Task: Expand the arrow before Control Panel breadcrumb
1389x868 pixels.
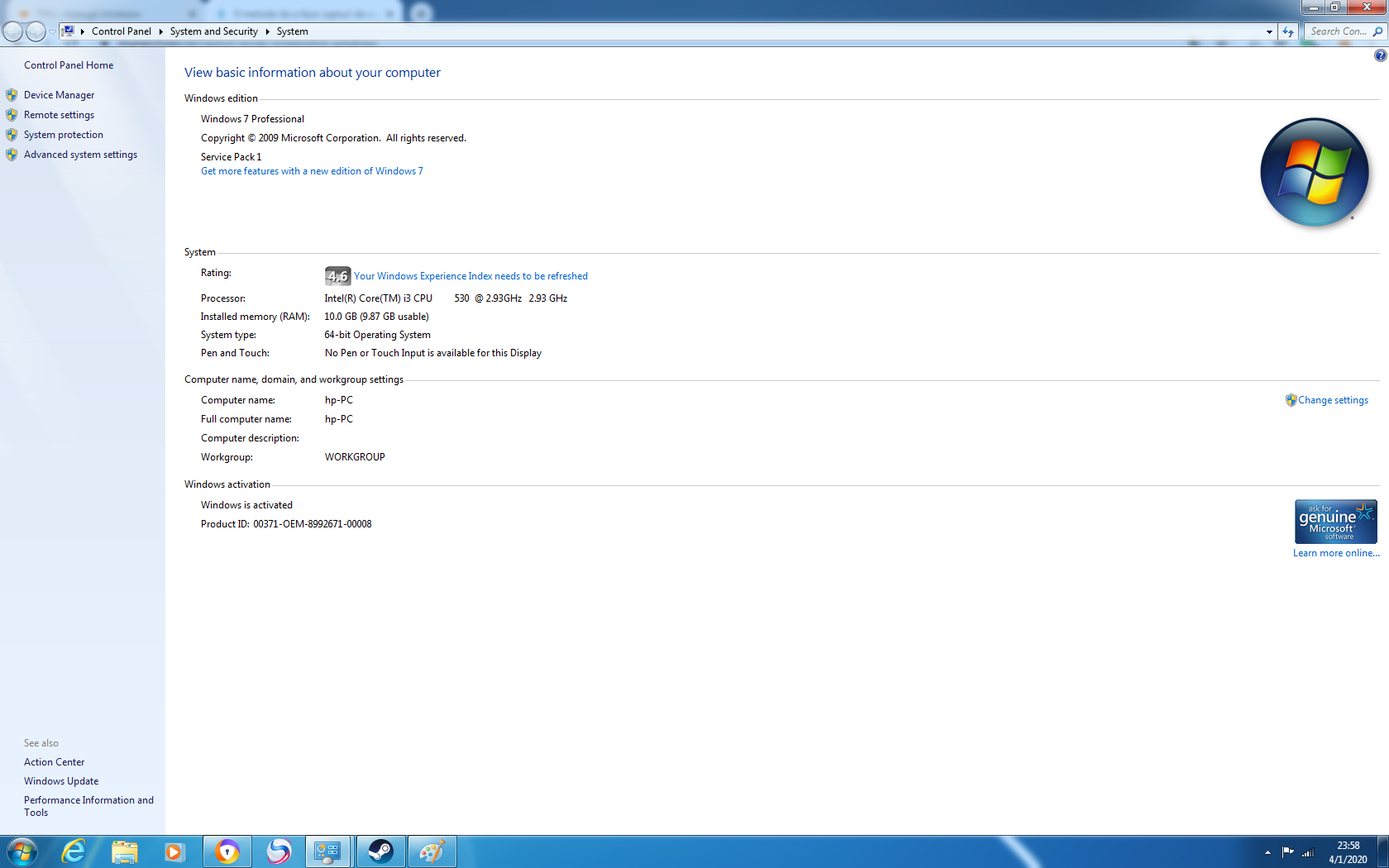Action: coord(83,31)
